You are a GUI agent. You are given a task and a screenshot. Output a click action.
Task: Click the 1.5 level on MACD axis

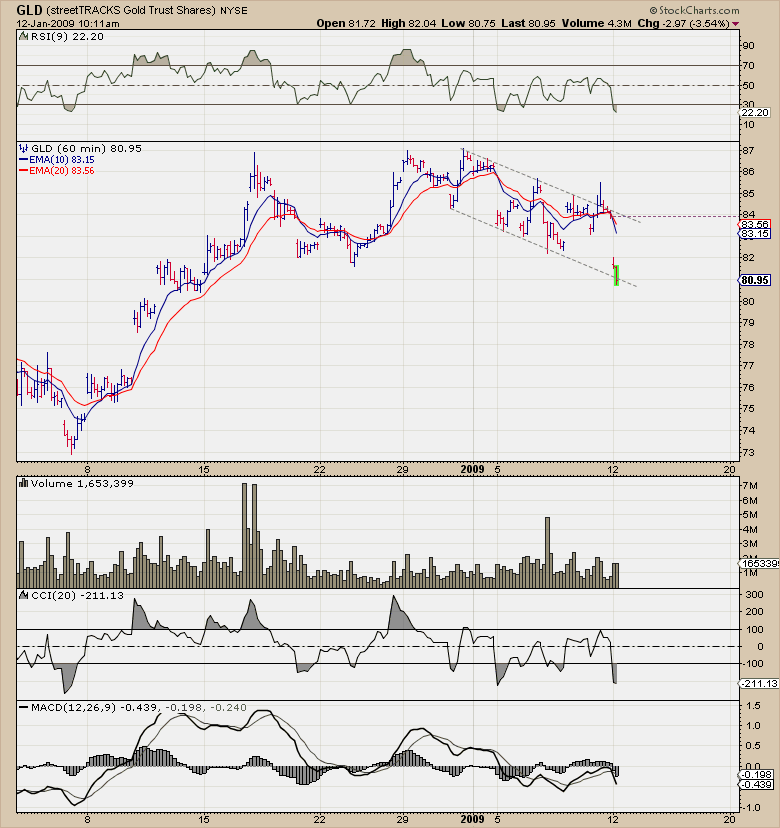(x=754, y=705)
